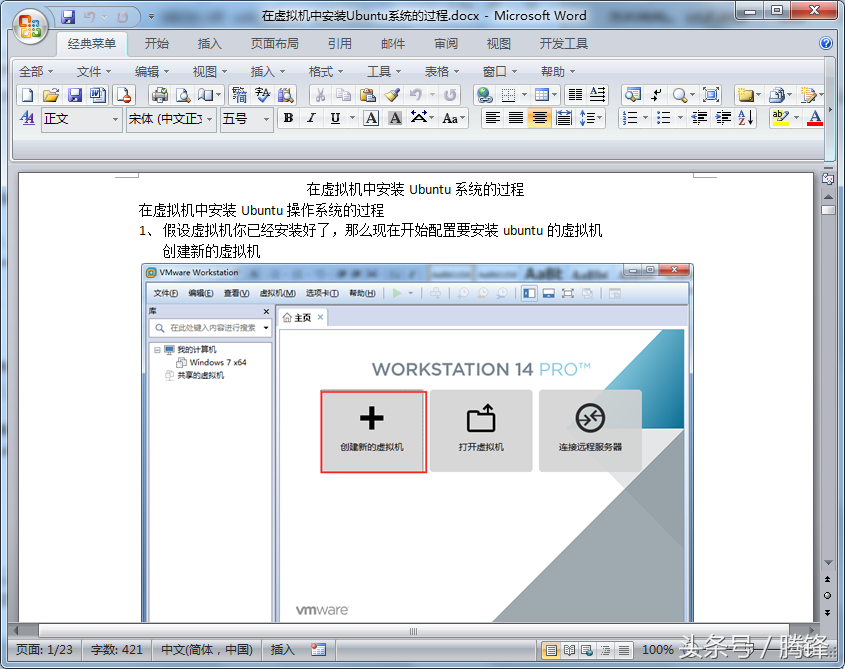
Task: Justify text alignment
Action: [516, 118]
